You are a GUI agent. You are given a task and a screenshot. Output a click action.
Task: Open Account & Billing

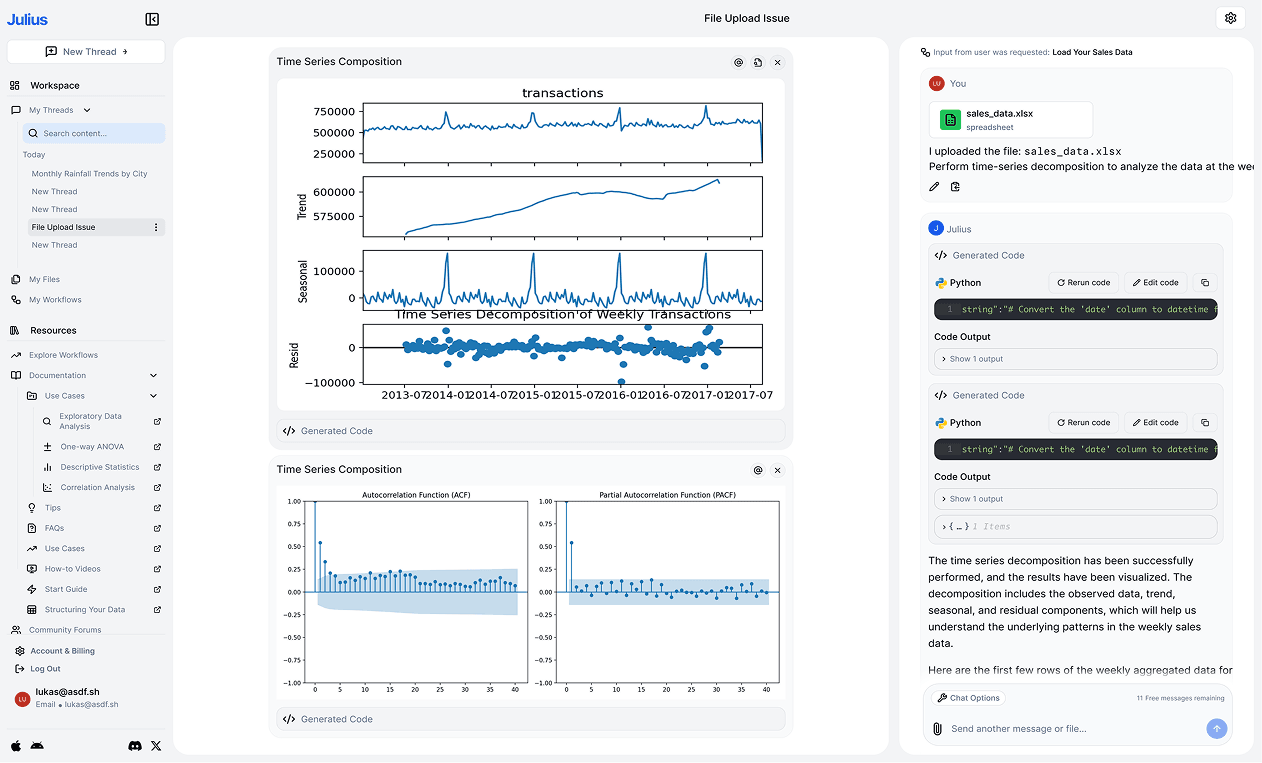coord(62,651)
